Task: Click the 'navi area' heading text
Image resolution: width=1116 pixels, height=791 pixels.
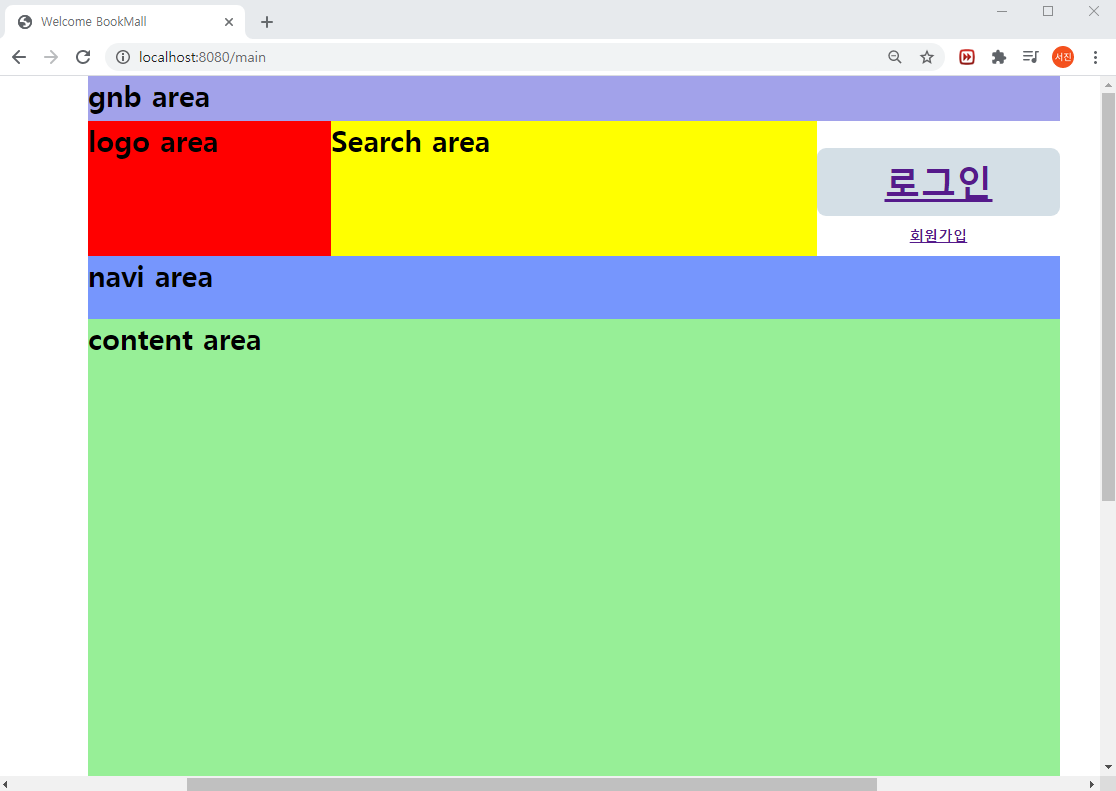Action: [x=150, y=278]
